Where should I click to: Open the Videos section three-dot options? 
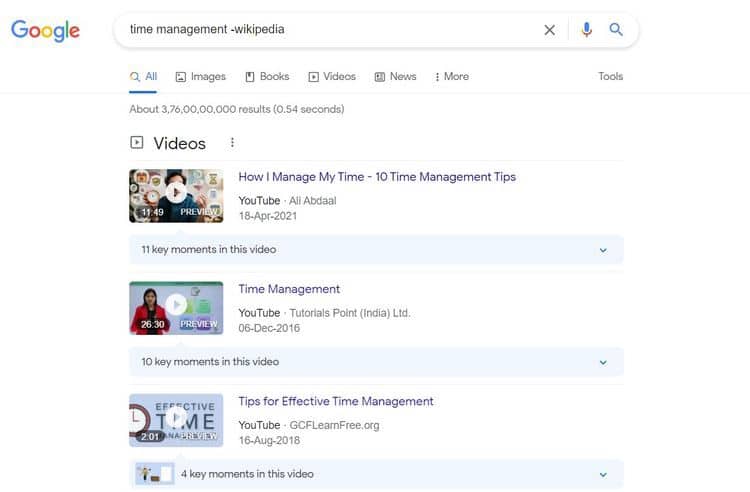232,143
